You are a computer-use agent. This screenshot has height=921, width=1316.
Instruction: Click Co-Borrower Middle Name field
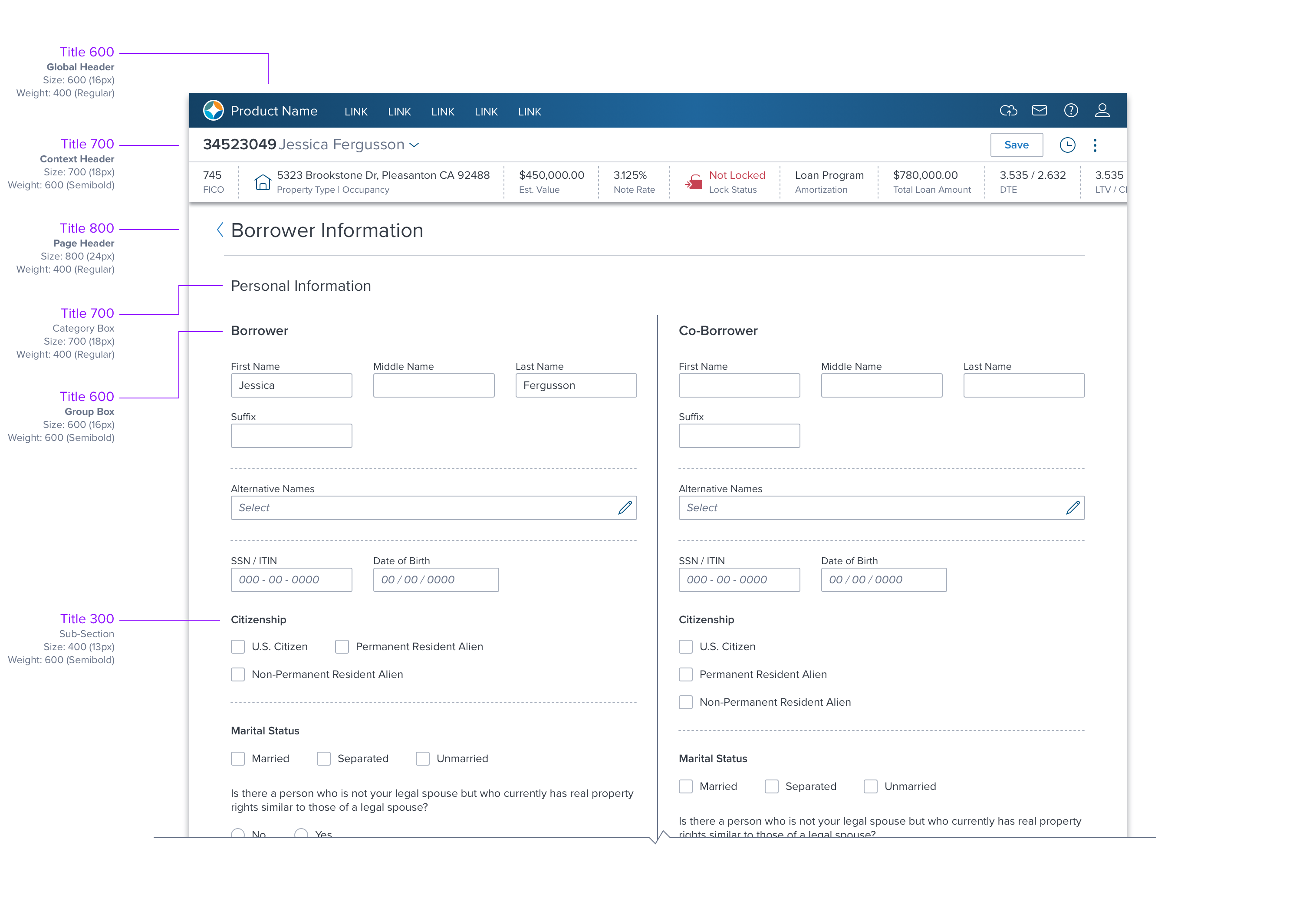coord(882,385)
